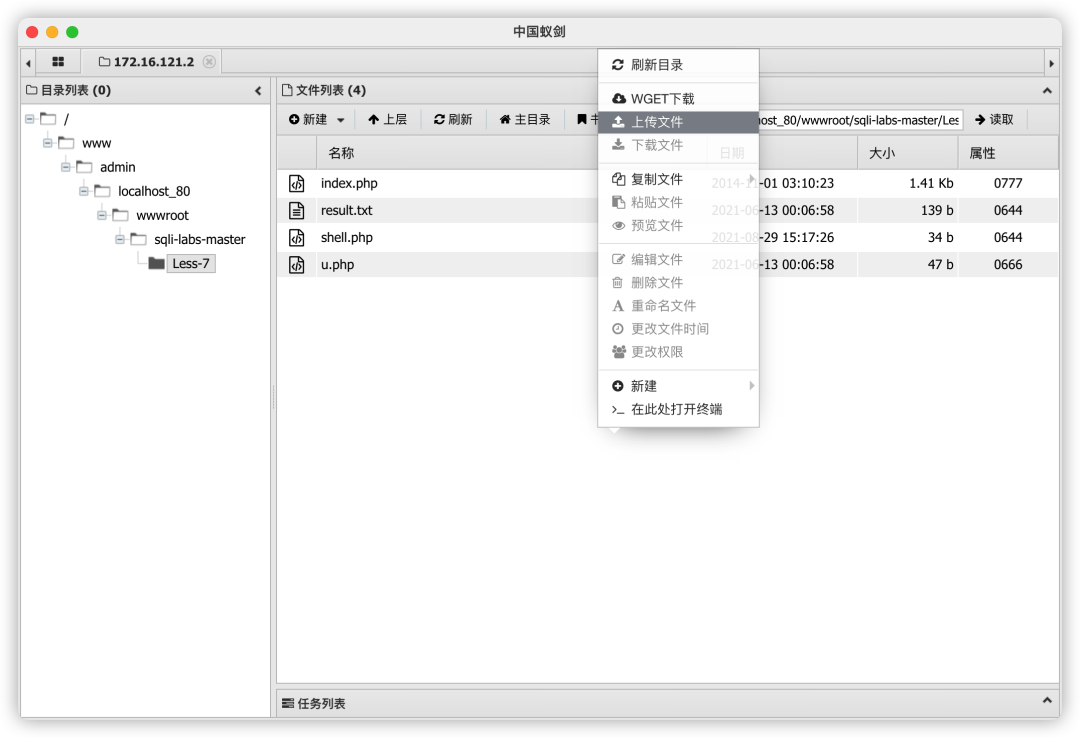Click the 刷新 toolbar button
1080x738 pixels.
click(x=453, y=120)
